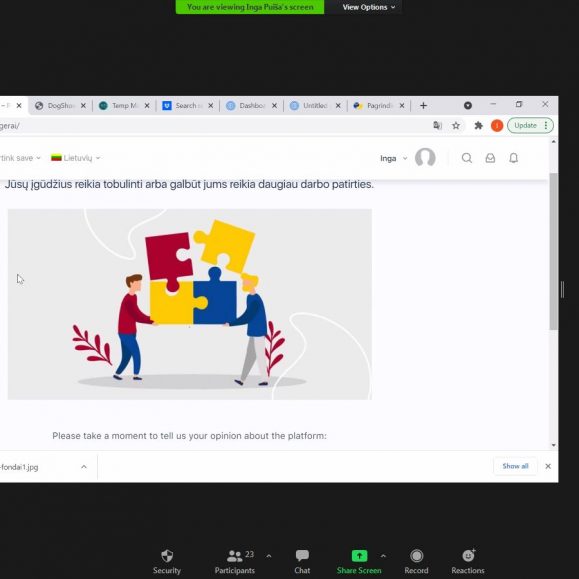Click the address bar URL field
The image size is (579, 579).
(214, 126)
